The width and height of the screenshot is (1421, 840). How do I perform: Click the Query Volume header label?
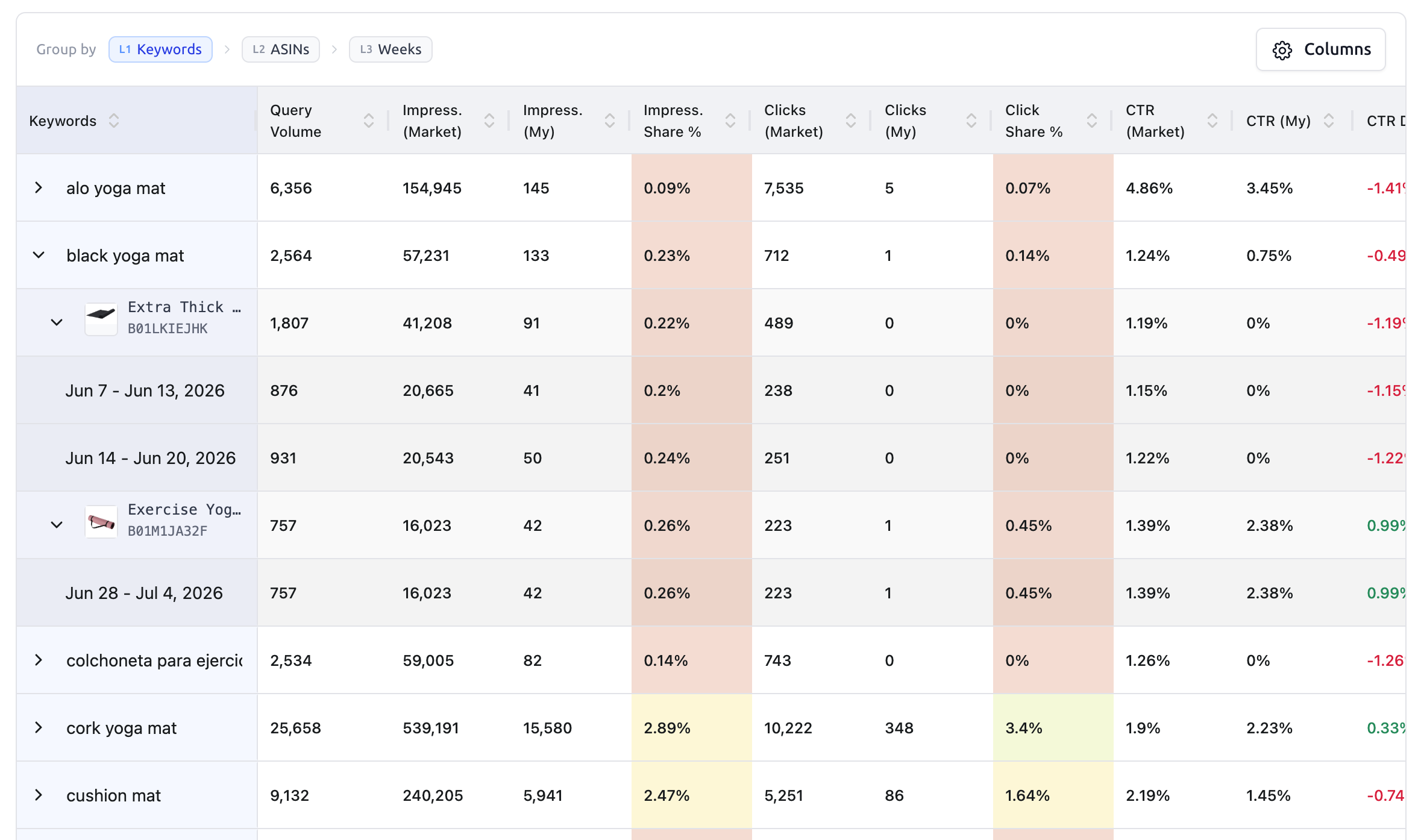[296, 121]
